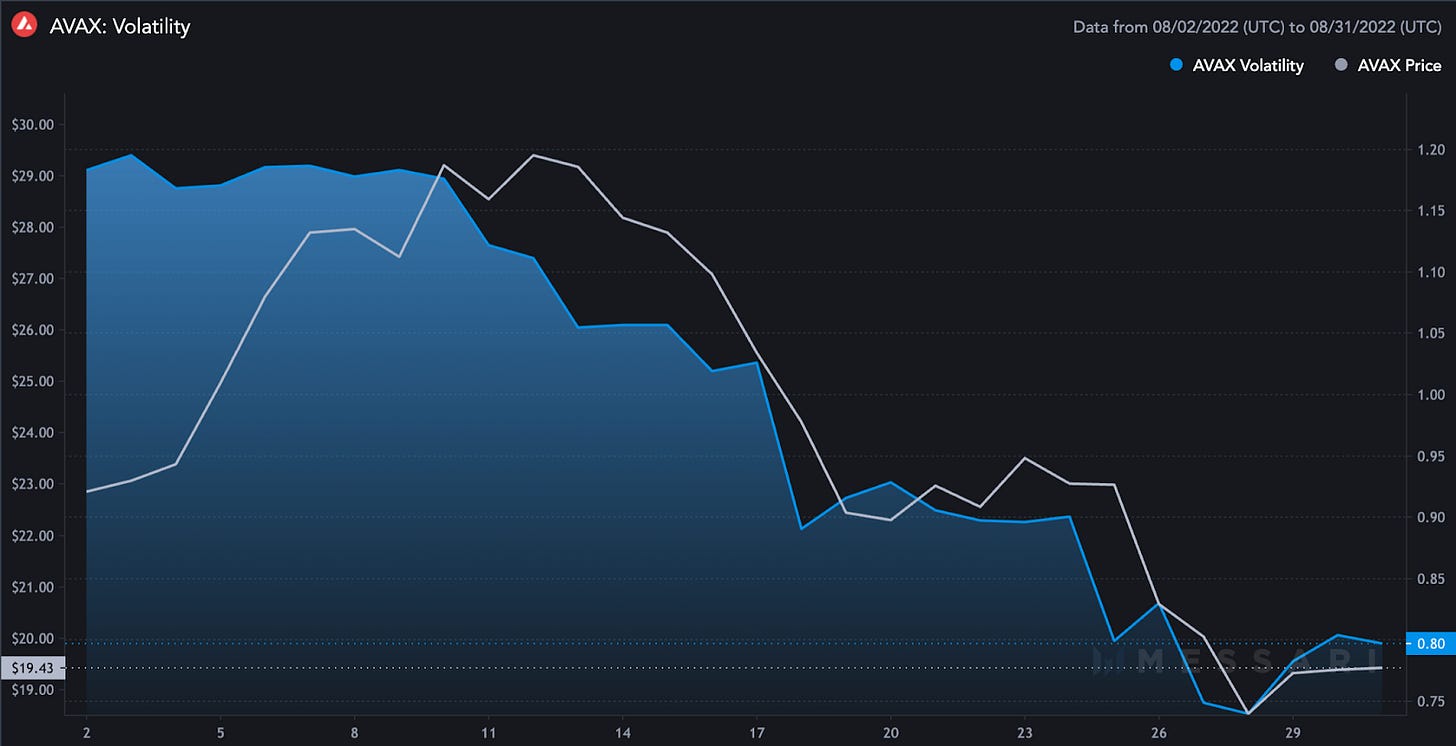Screen dimensions: 1456x746
Task: Click the blue AVAX Volatility legend dot
Action: pyautogui.click(x=1176, y=65)
